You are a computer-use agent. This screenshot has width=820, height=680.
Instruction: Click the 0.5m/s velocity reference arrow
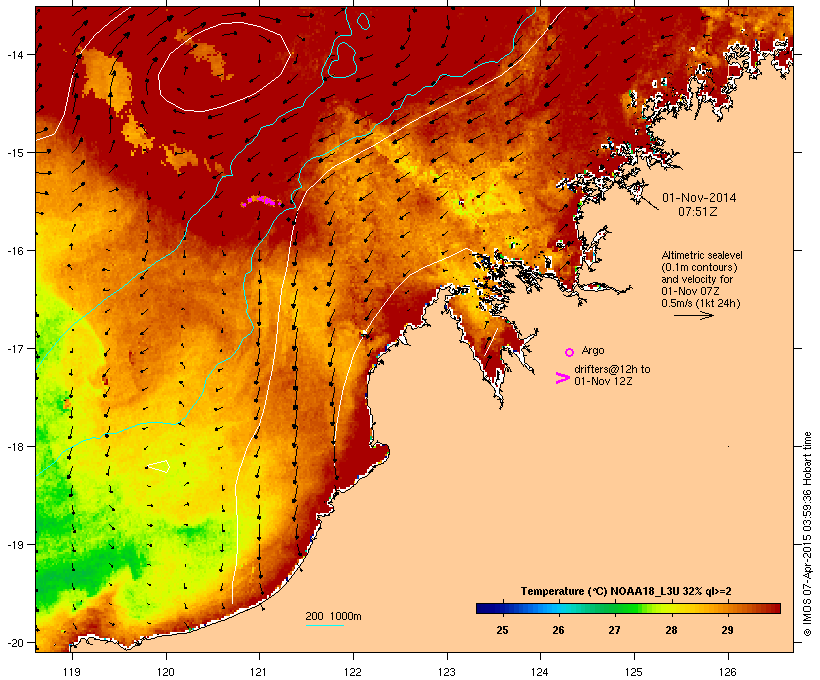(x=693, y=315)
